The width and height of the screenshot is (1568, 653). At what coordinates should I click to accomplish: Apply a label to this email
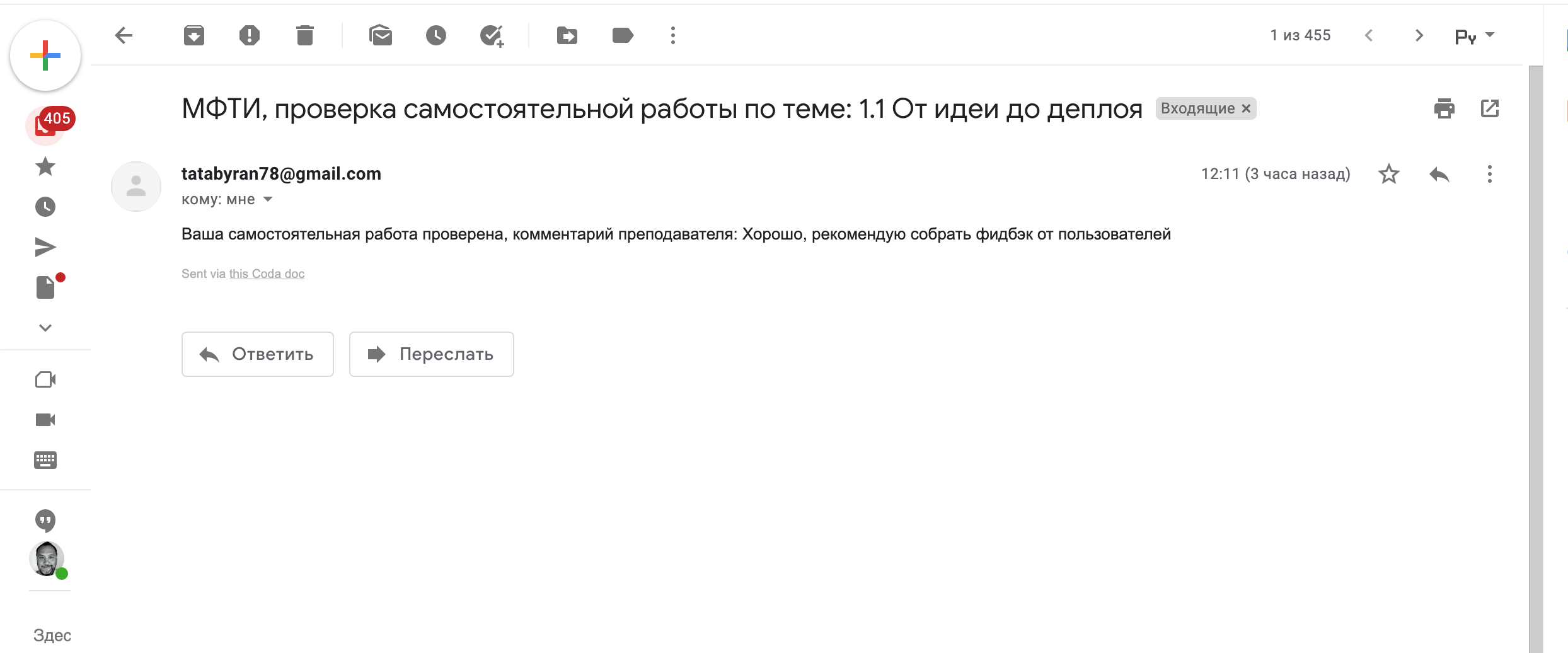pos(622,35)
